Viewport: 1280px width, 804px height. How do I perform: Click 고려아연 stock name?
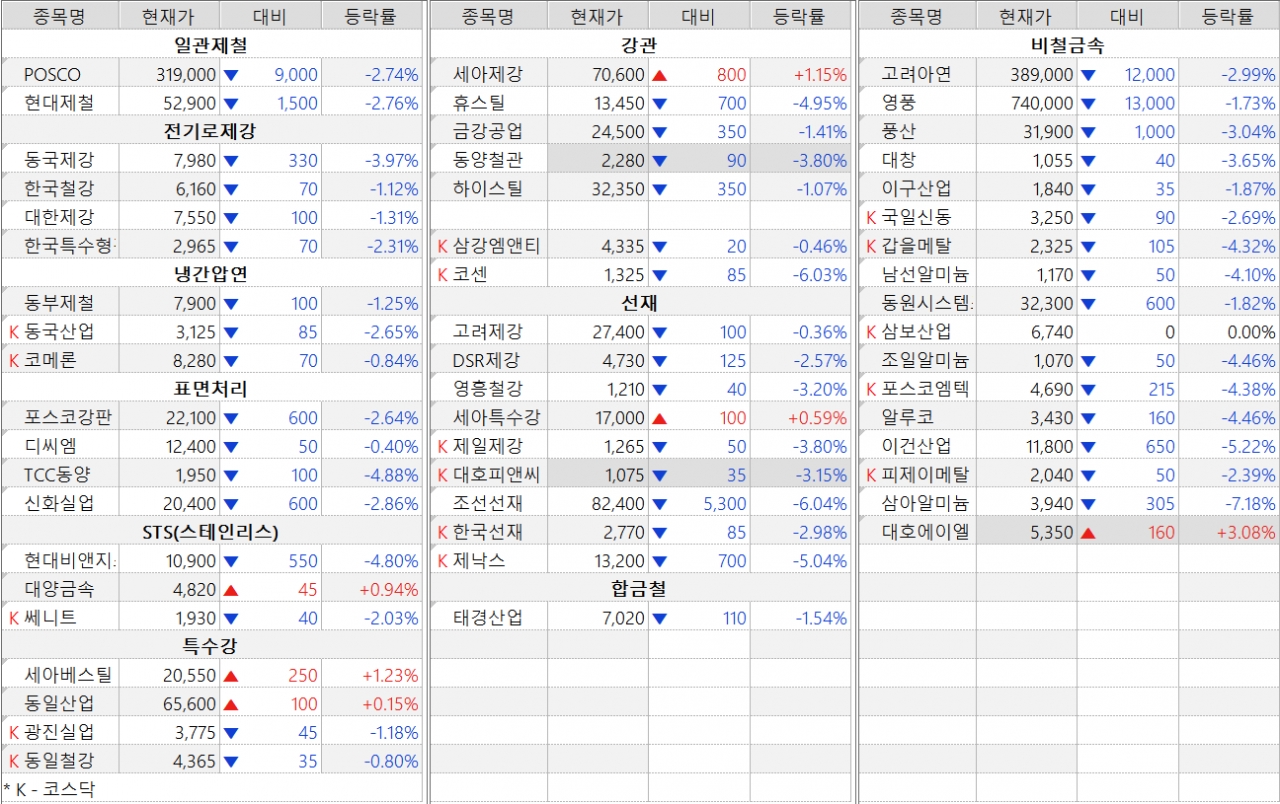[x=916, y=74]
